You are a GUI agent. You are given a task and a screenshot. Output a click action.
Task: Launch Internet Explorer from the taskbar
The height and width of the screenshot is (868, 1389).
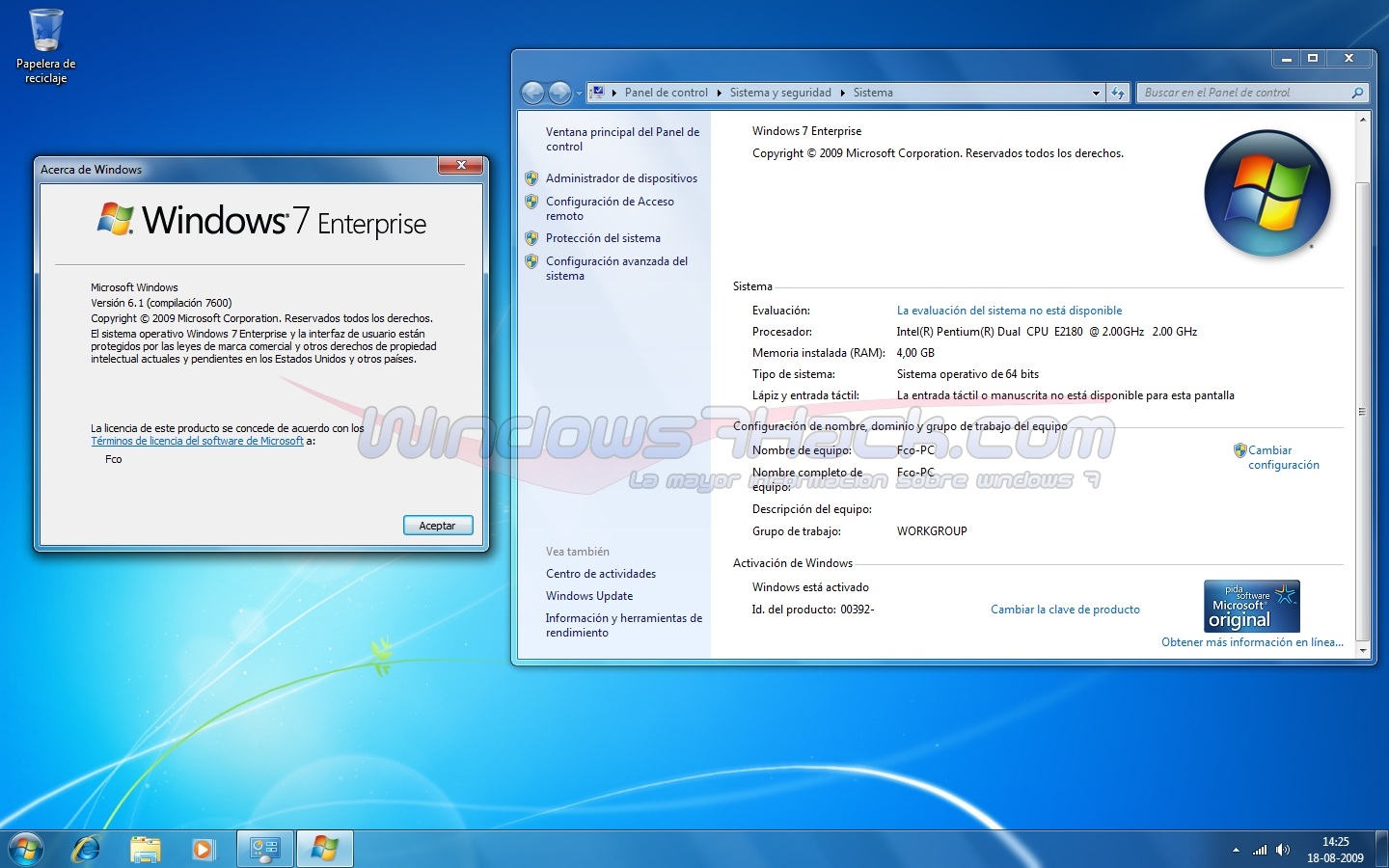pos(87,849)
